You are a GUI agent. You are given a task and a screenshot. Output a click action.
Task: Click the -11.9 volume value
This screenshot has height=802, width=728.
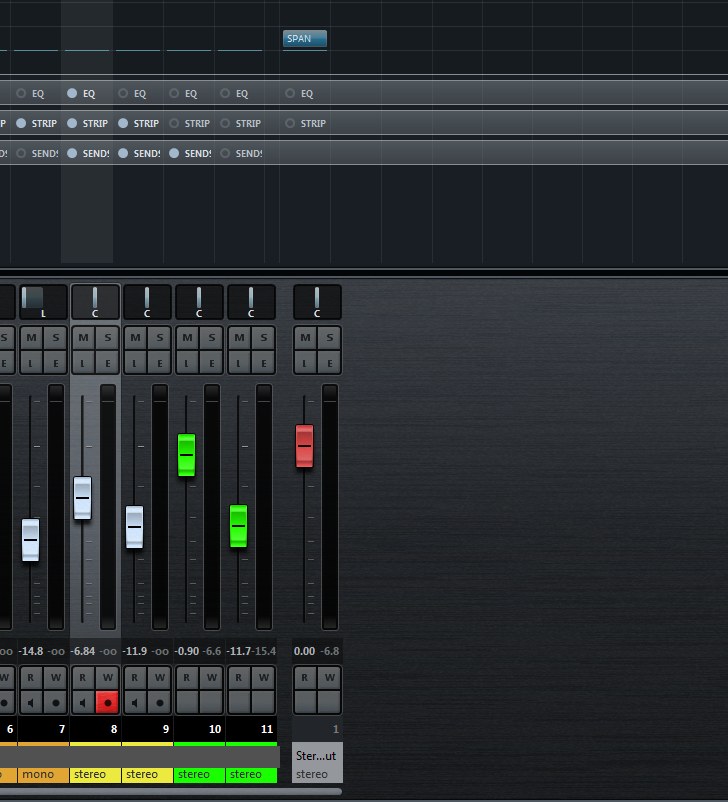click(x=136, y=651)
